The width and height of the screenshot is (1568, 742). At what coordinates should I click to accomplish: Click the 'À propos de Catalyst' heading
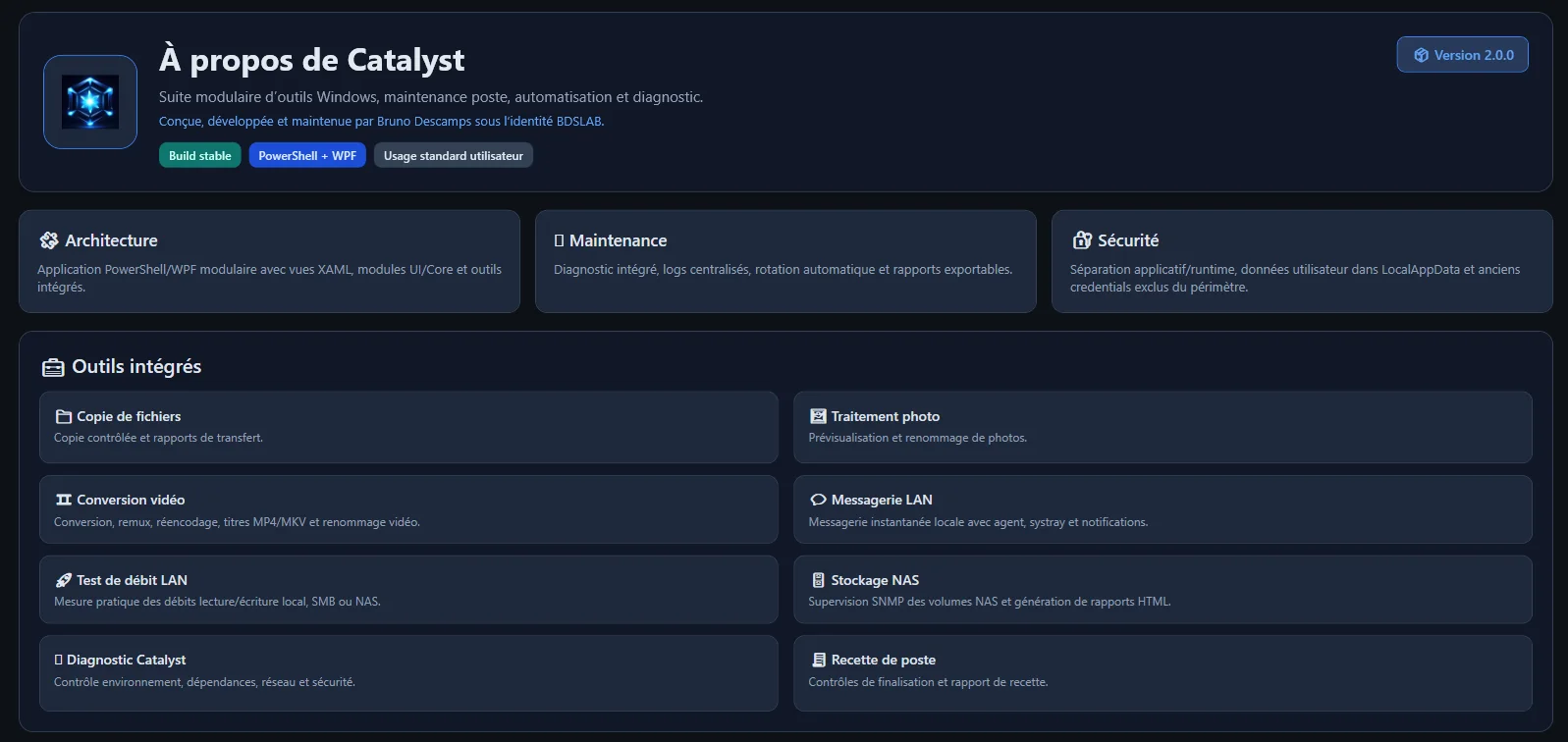312,60
